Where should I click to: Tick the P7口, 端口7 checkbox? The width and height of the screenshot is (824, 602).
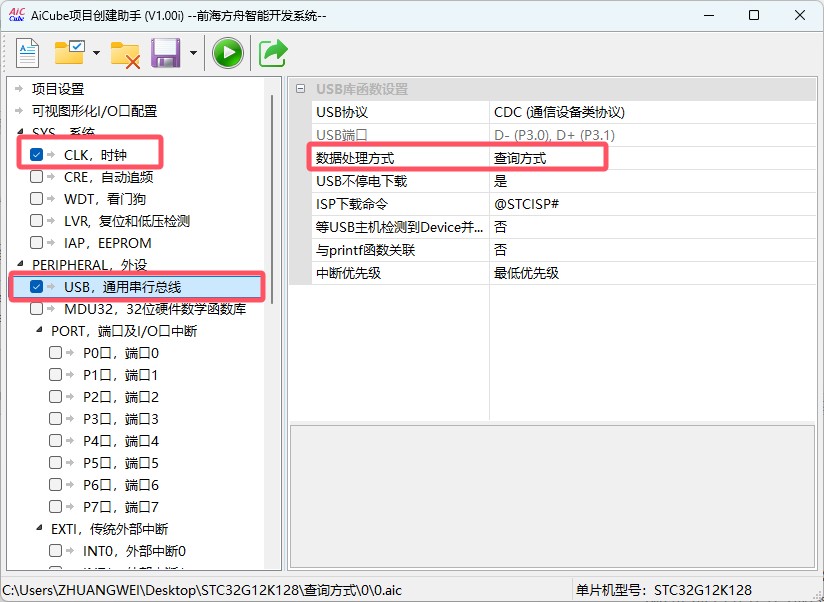55,506
